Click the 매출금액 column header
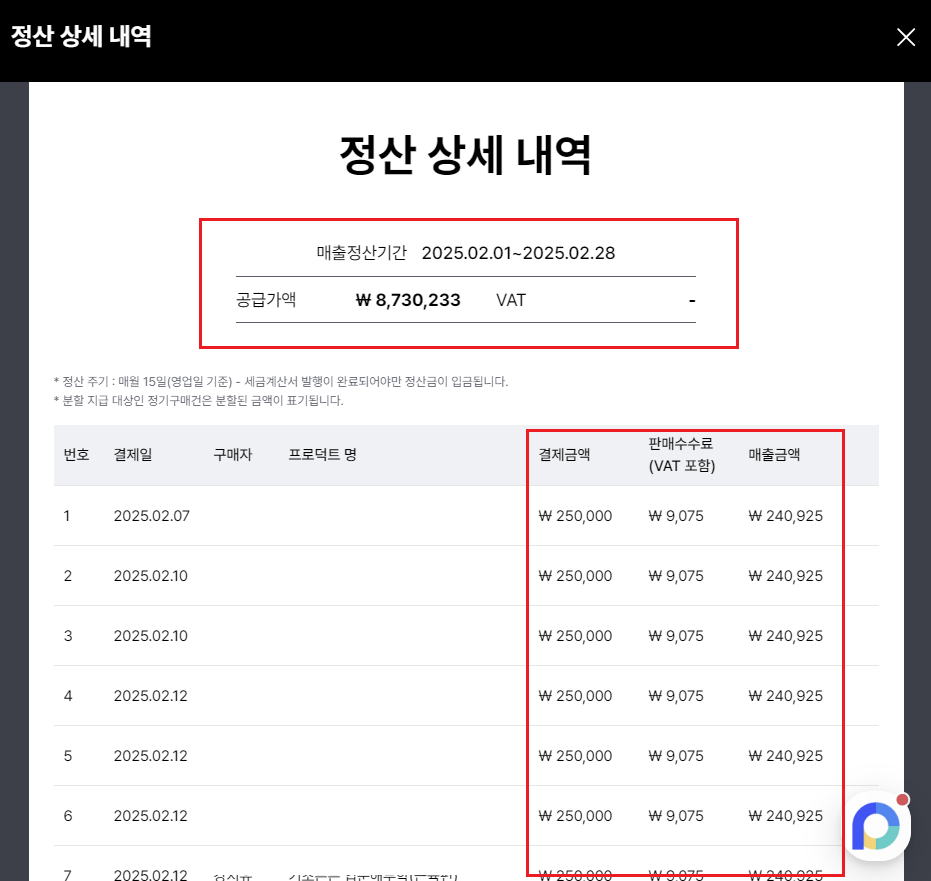Screen dimensions: 931x881 pyautogui.click(x=774, y=455)
